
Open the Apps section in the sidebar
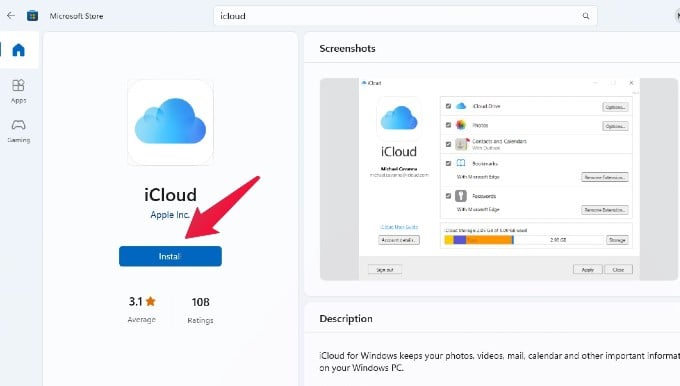coord(18,91)
